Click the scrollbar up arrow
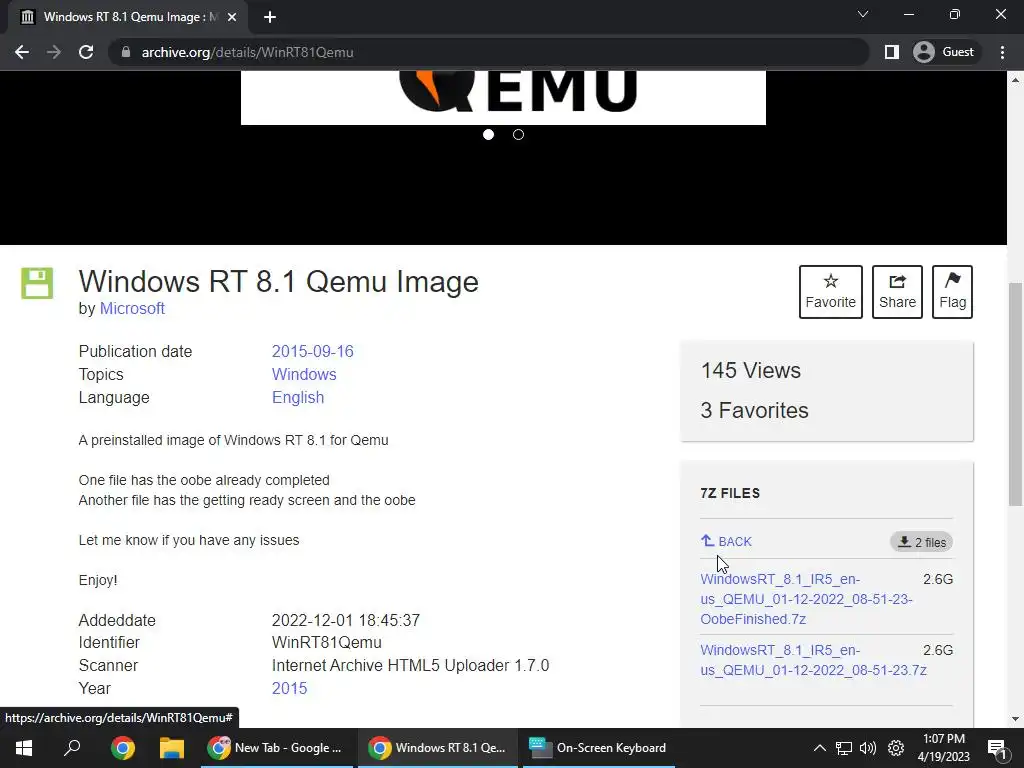 tap(1015, 80)
